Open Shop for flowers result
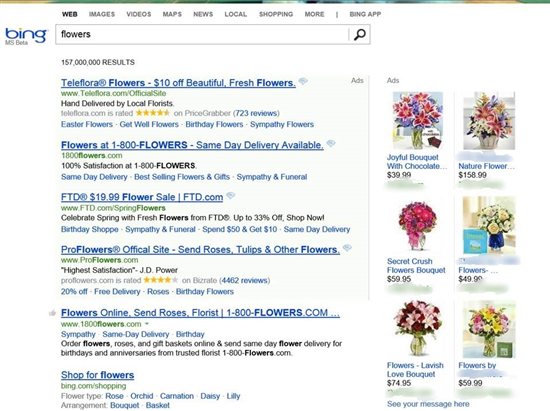 (x=98, y=375)
